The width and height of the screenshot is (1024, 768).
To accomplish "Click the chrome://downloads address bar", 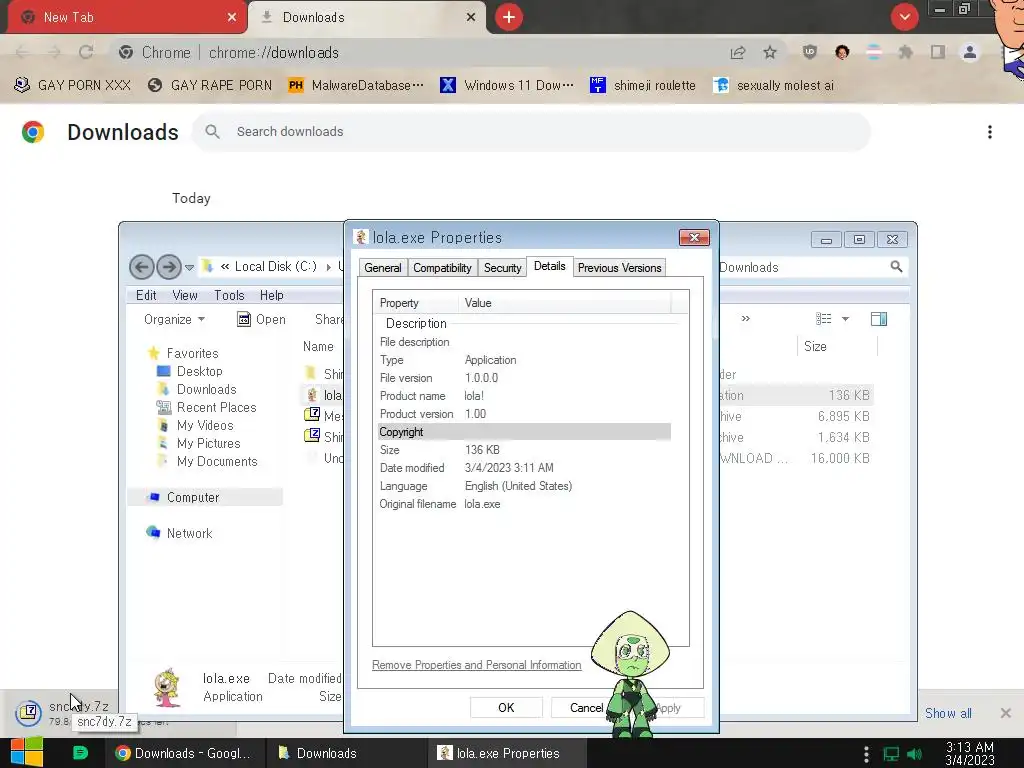I will pyautogui.click(x=418, y=52).
